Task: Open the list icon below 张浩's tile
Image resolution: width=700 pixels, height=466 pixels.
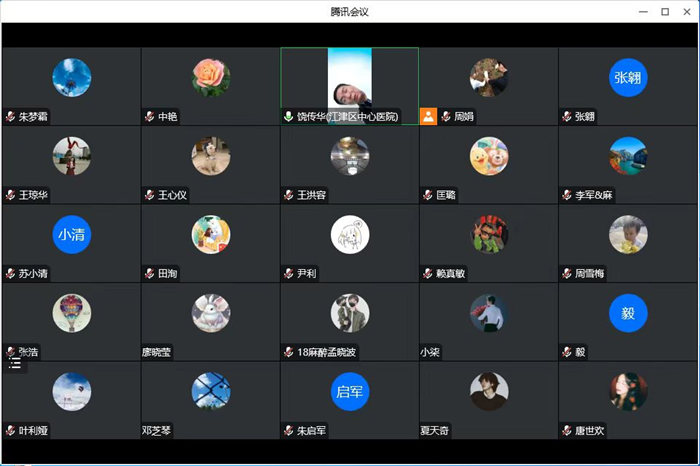Action: (15, 364)
